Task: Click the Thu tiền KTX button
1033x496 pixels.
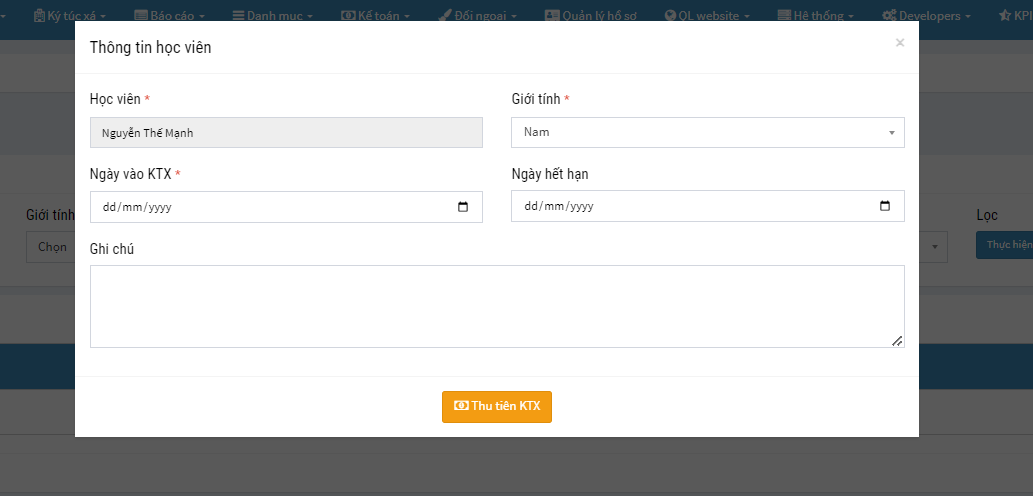Action: point(497,406)
